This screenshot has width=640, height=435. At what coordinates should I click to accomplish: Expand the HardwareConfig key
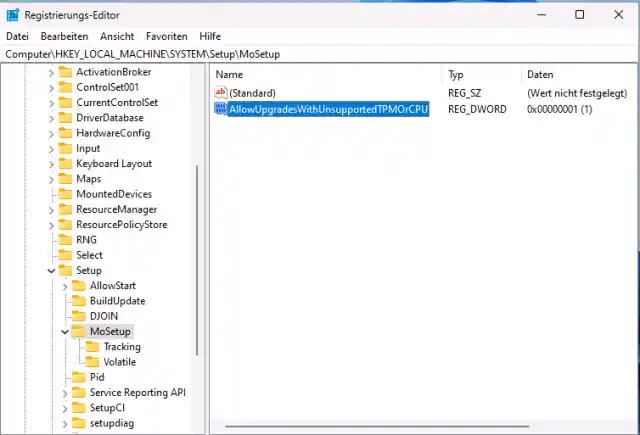pyautogui.click(x=51, y=134)
